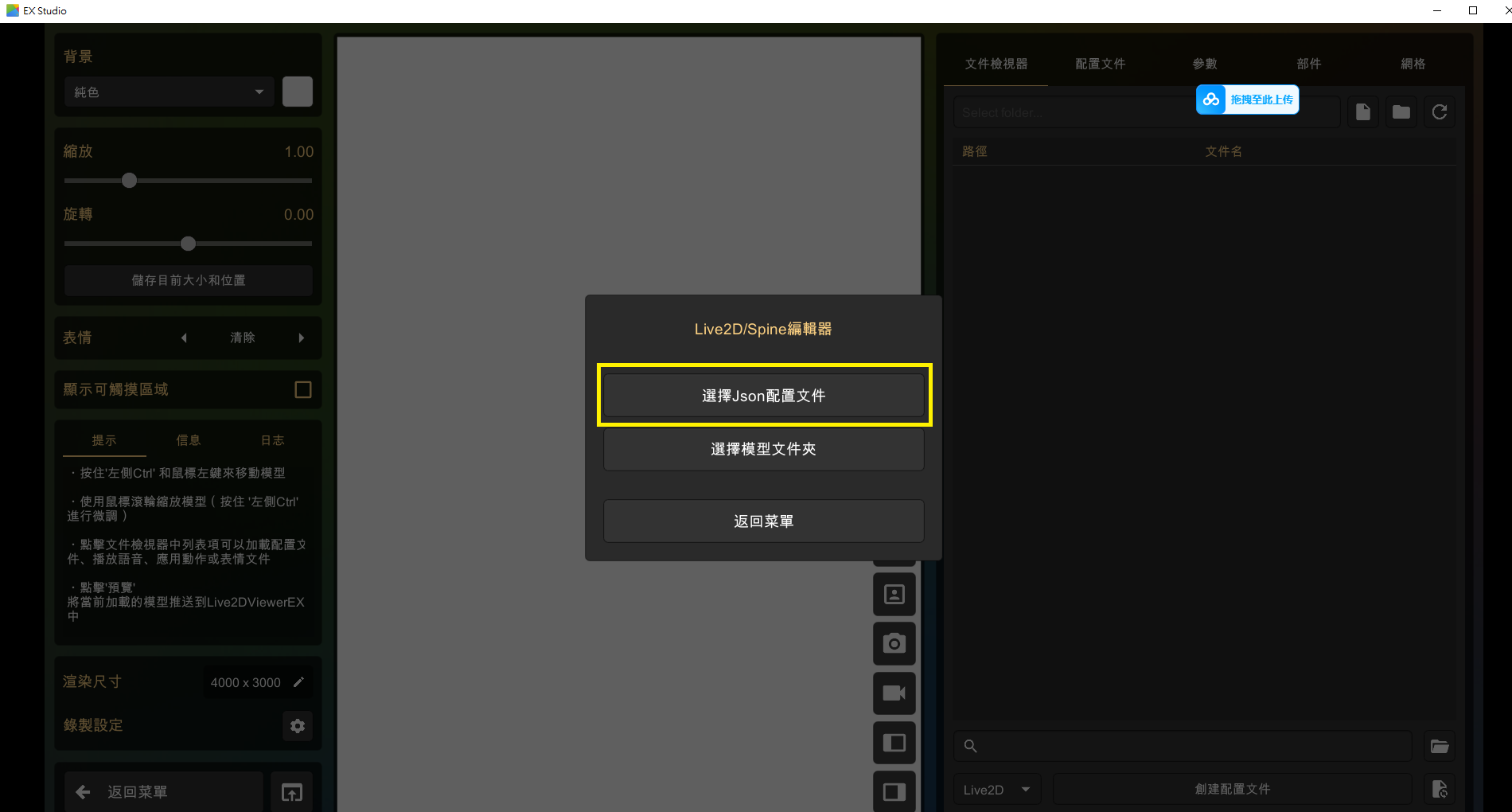Open the recording settings gear icon
The image size is (1512, 812).
[x=298, y=725]
